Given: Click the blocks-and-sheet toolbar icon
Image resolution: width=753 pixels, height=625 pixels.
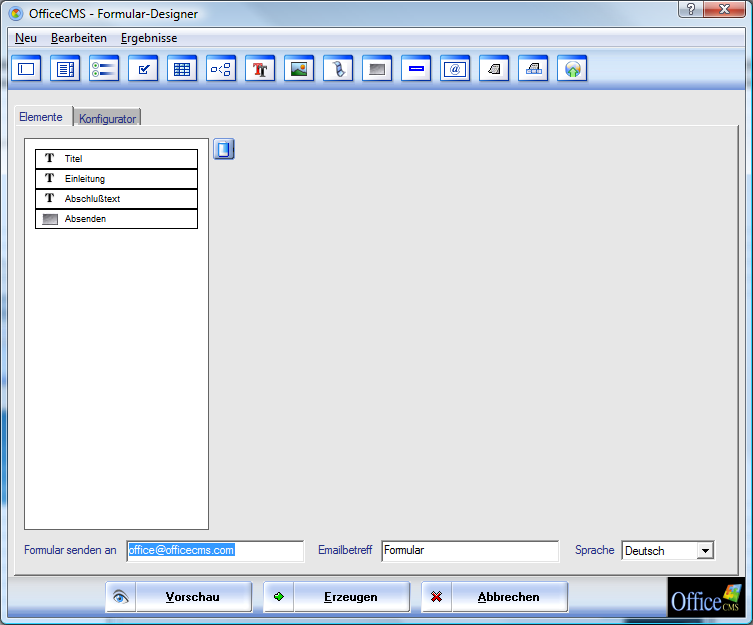Looking at the screenshot, I should 533,69.
